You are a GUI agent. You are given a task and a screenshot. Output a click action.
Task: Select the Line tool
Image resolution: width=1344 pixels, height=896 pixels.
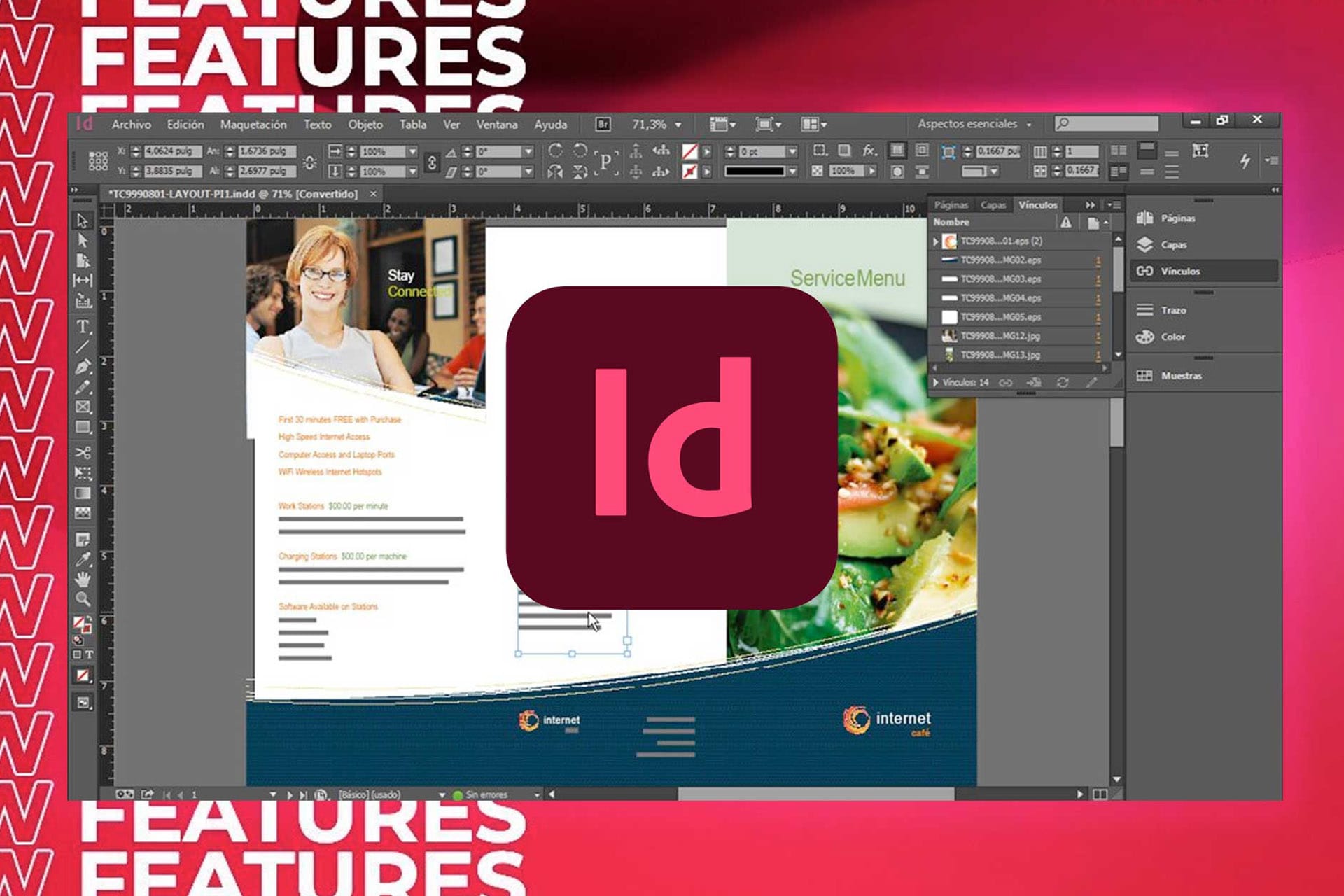[83, 346]
